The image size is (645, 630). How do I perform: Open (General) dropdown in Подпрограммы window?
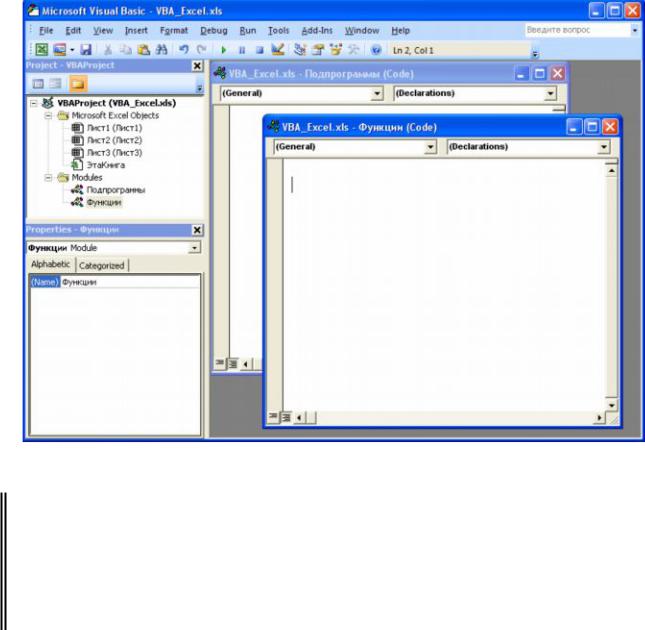pos(377,93)
